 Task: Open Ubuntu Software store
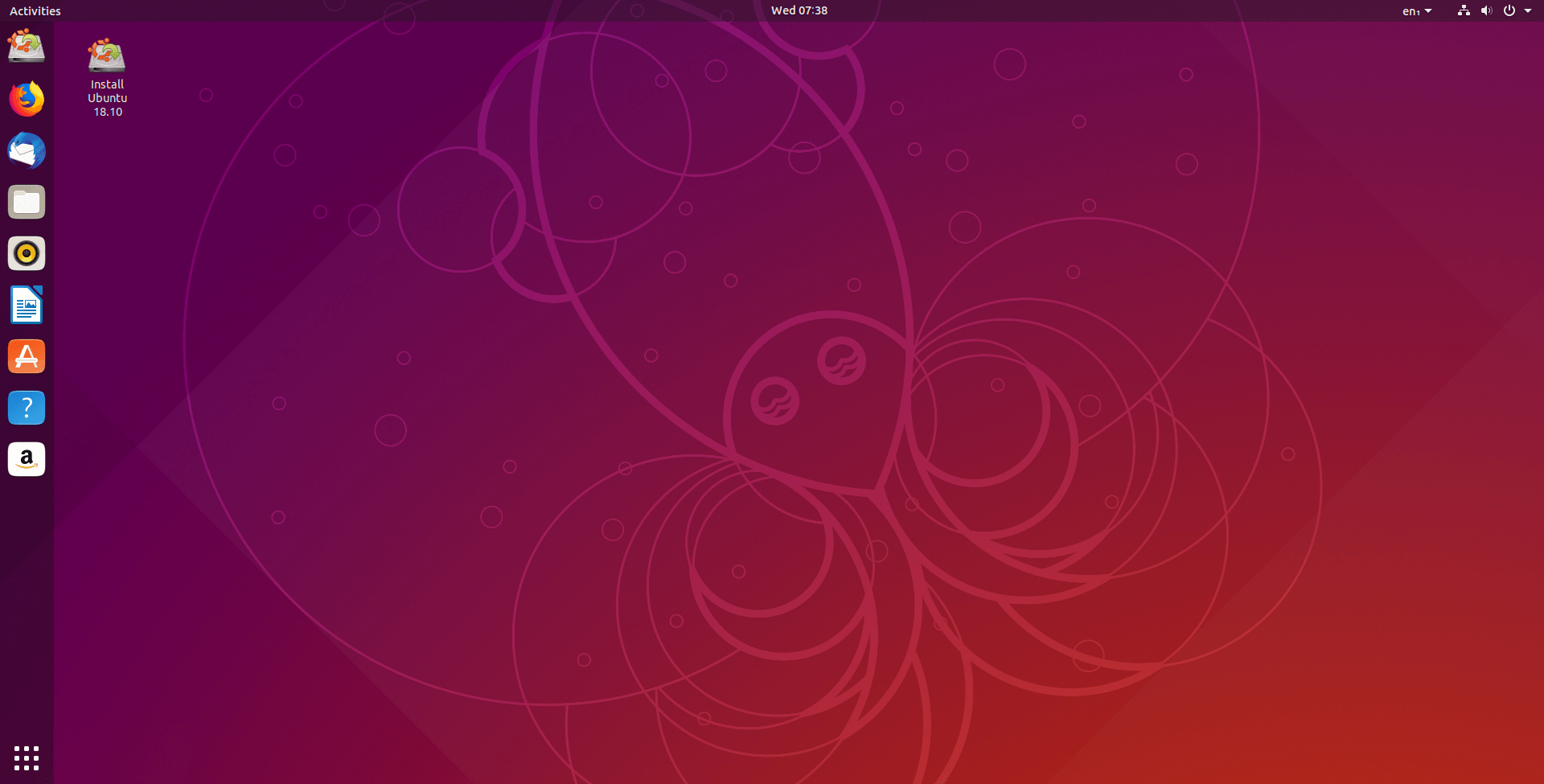(27, 356)
